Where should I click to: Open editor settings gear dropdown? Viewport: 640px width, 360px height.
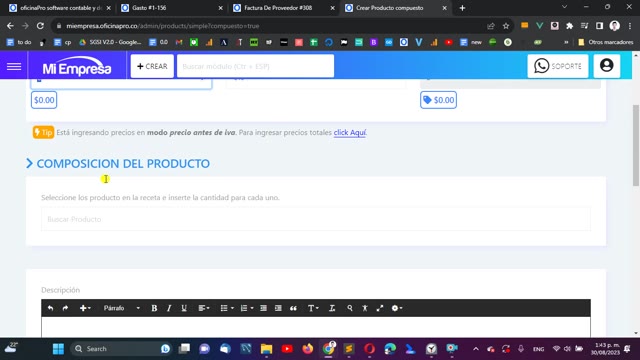point(397,308)
